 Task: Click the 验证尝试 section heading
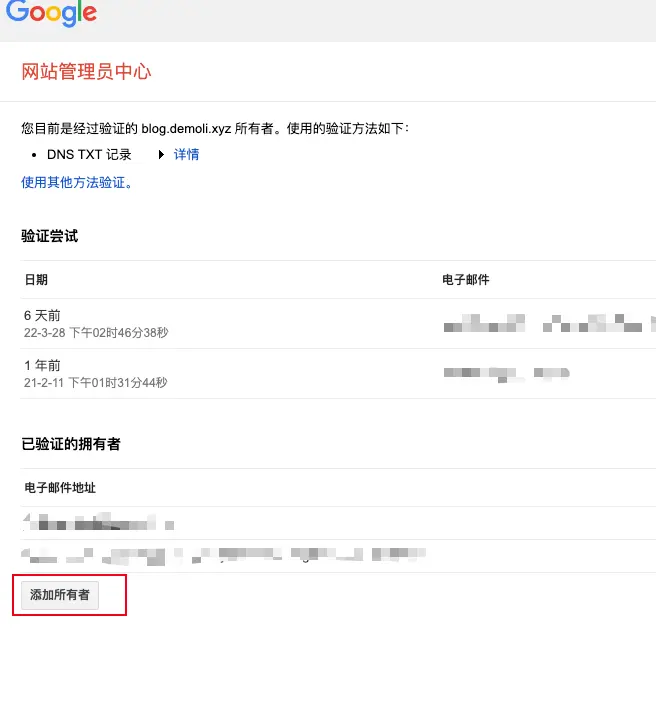[x=49, y=236]
